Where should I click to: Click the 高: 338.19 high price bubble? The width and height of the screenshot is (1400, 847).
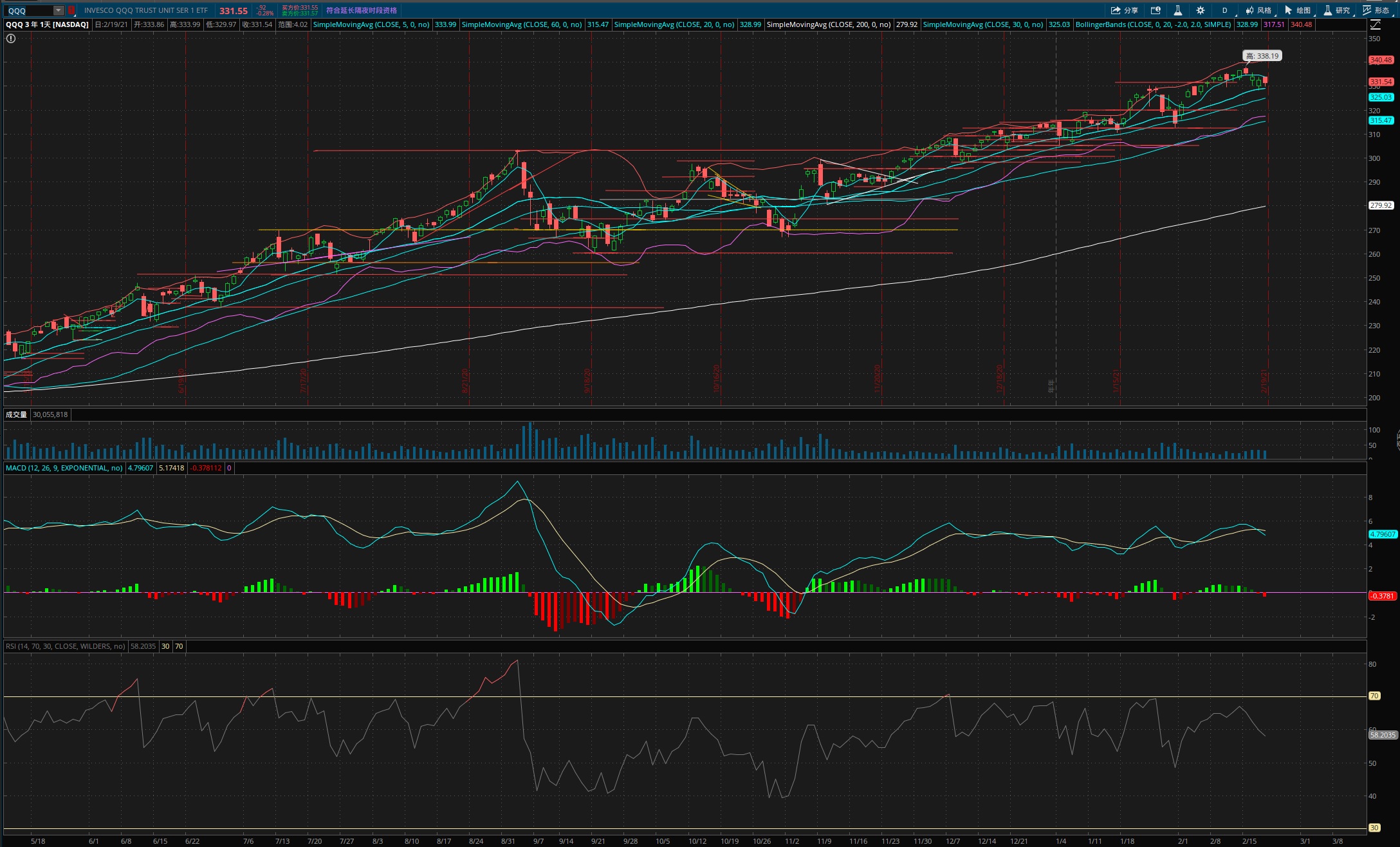[x=1262, y=56]
